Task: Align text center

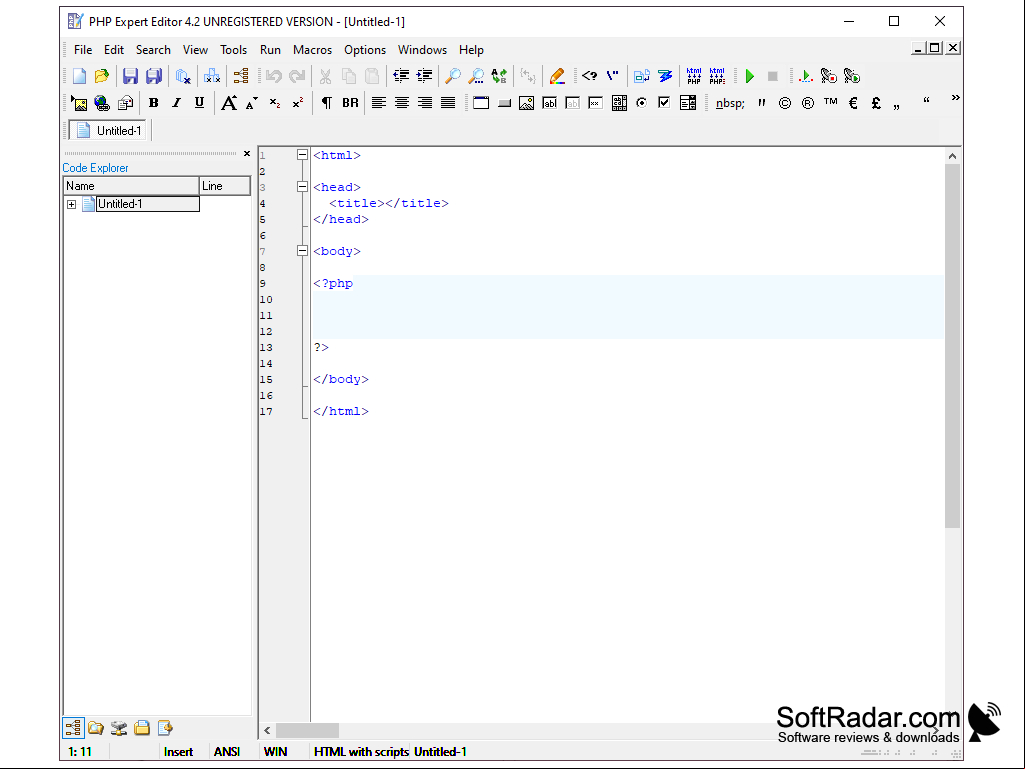Action: pyautogui.click(x=402, y=103)
